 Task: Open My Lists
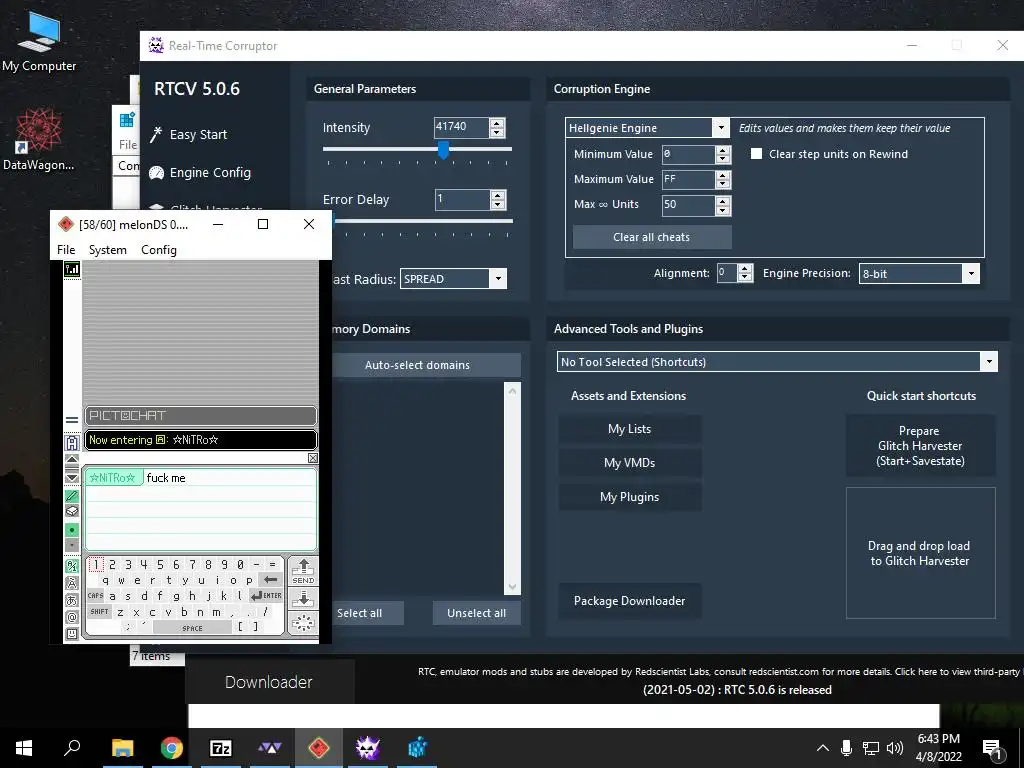[630, 429]
